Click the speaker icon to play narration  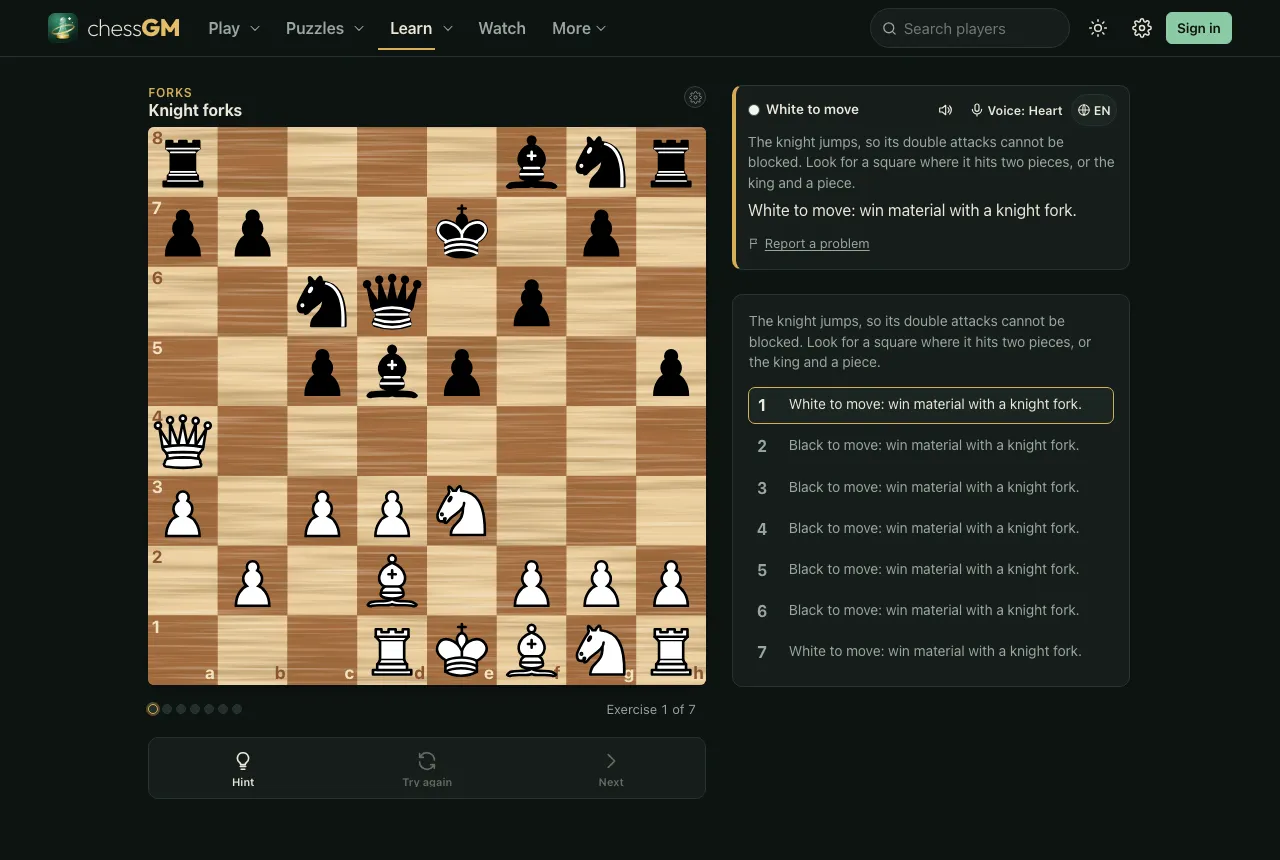point(945,110)
